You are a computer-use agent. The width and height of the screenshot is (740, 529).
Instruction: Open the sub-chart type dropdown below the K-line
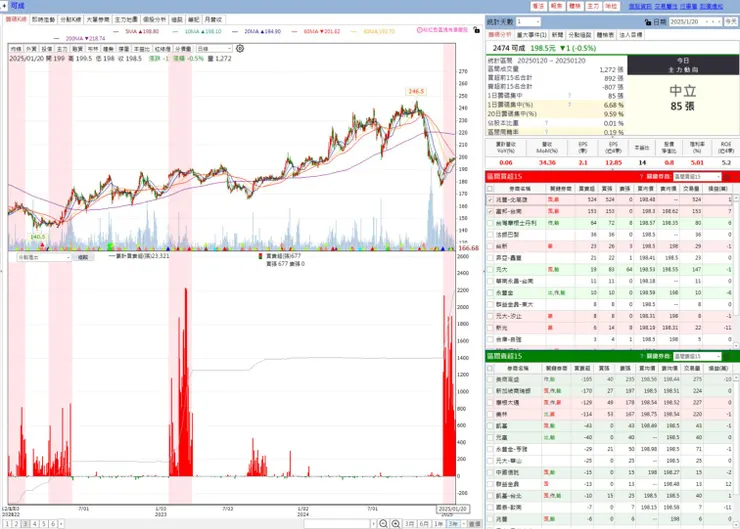[43, 258]
